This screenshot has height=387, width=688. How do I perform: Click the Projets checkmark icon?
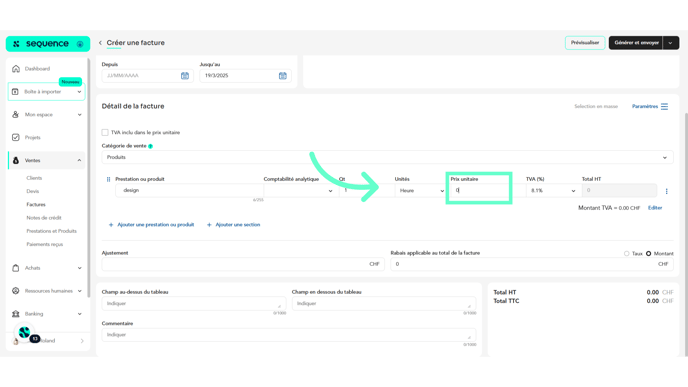(x=16, y=137)
